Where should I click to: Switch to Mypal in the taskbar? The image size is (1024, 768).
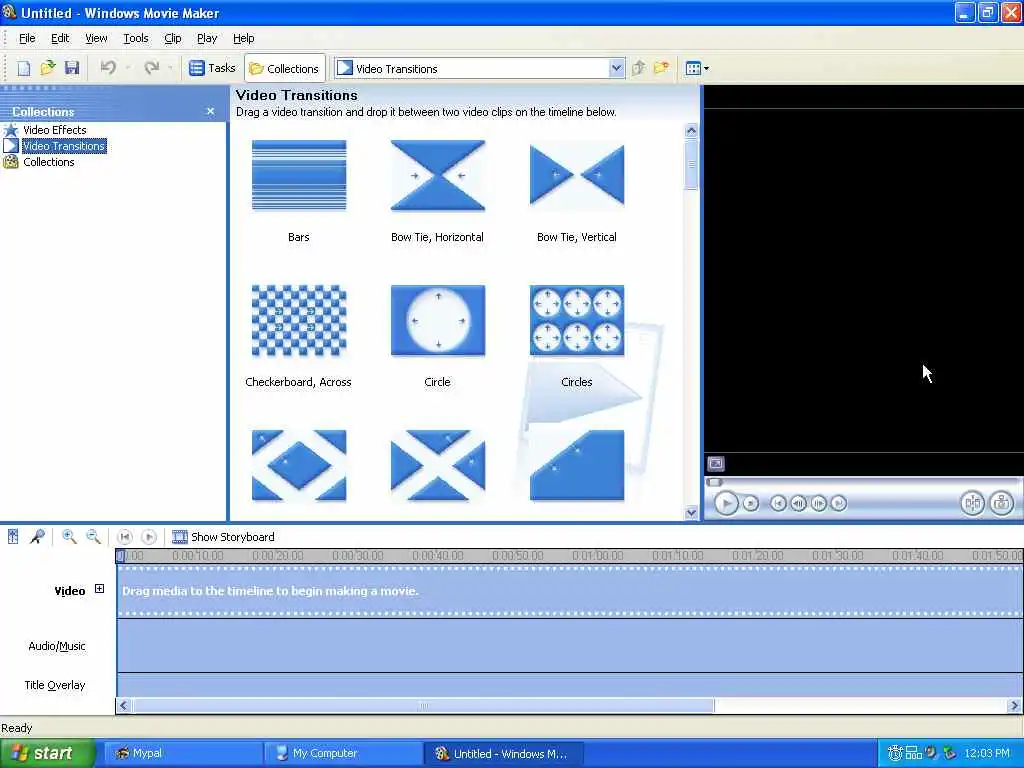[184, 754]
